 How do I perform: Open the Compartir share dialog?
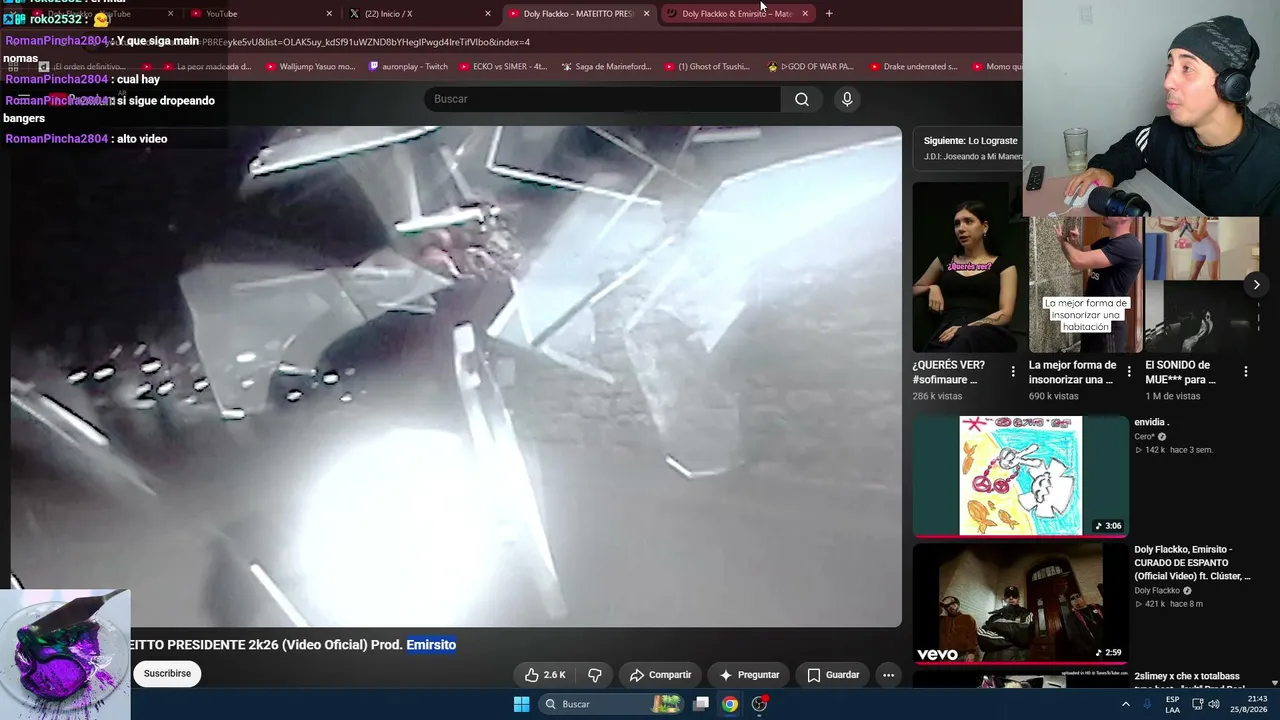click(660, 675)
